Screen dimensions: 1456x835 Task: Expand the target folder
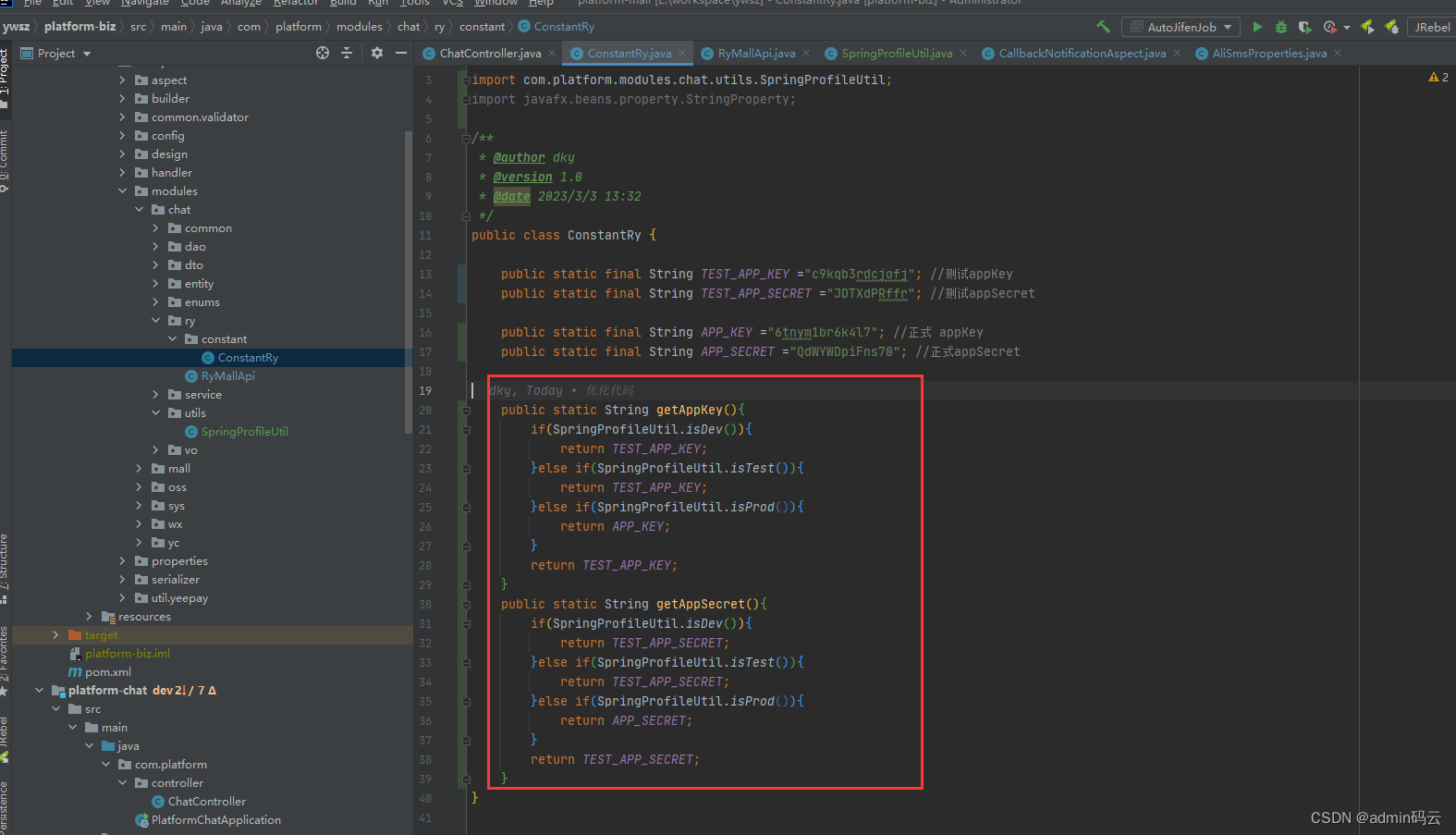click(x=56, y=635)
